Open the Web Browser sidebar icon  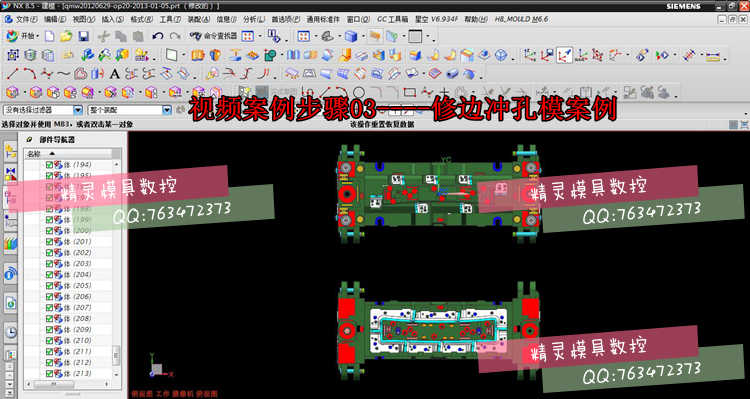click(11, 303)
